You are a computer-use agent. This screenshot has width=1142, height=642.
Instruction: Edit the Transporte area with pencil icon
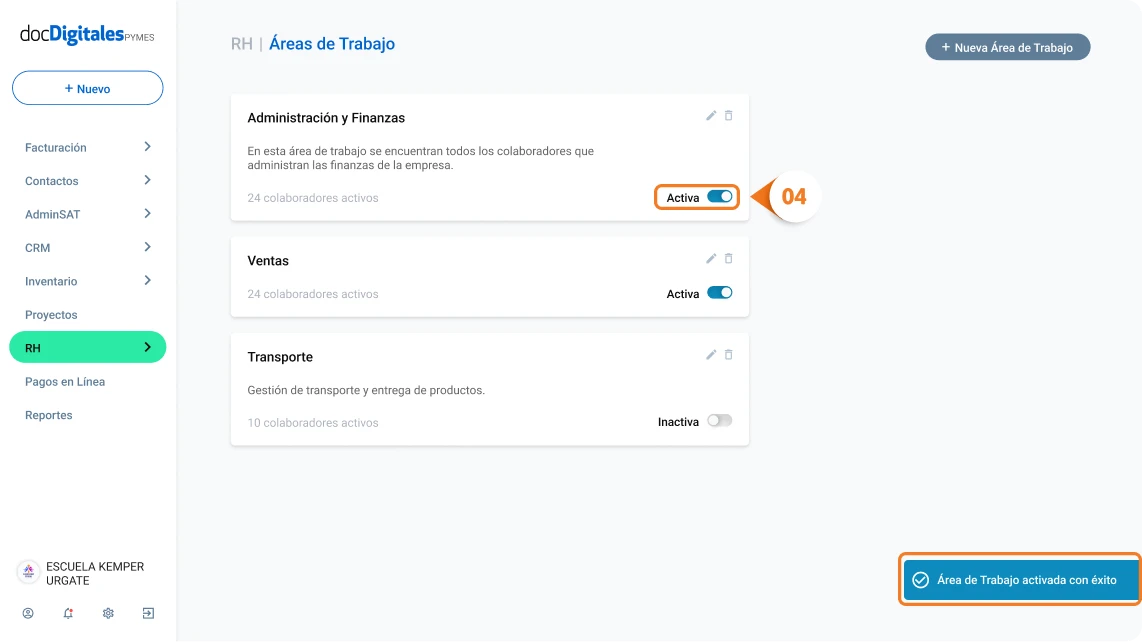click(x=711, y=355)
